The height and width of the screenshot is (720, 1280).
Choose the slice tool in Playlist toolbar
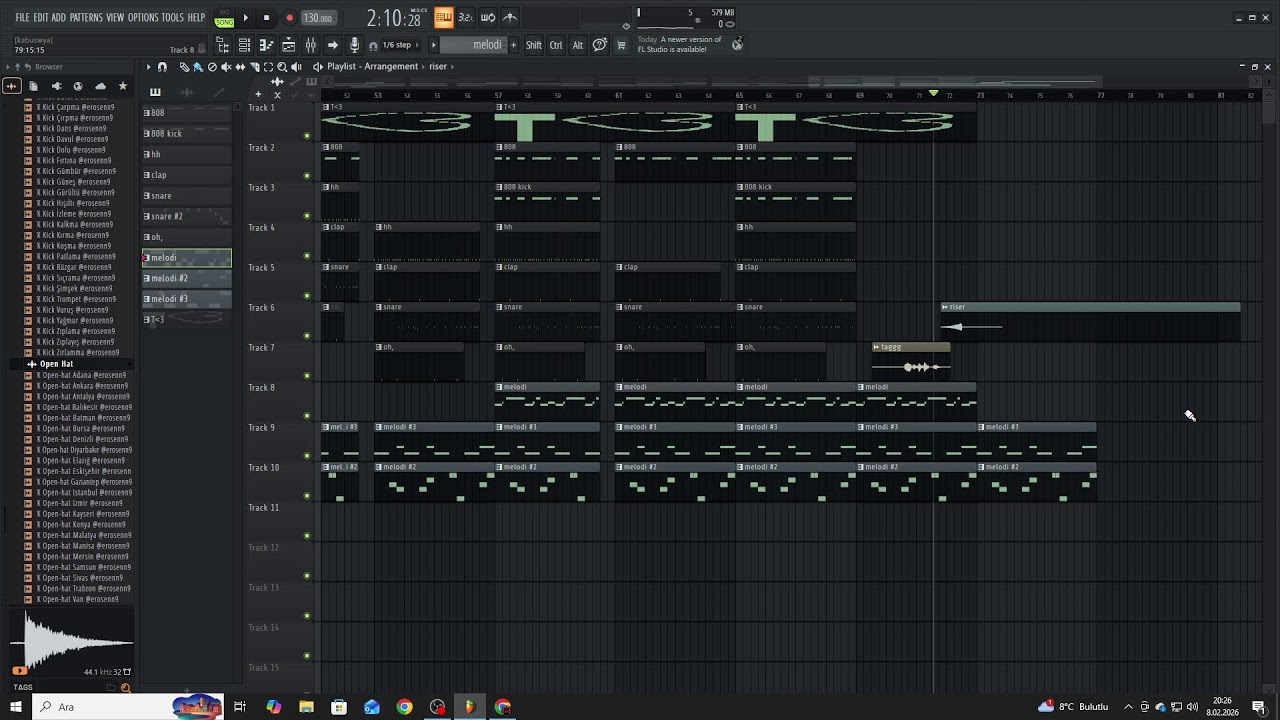(254, 67)
